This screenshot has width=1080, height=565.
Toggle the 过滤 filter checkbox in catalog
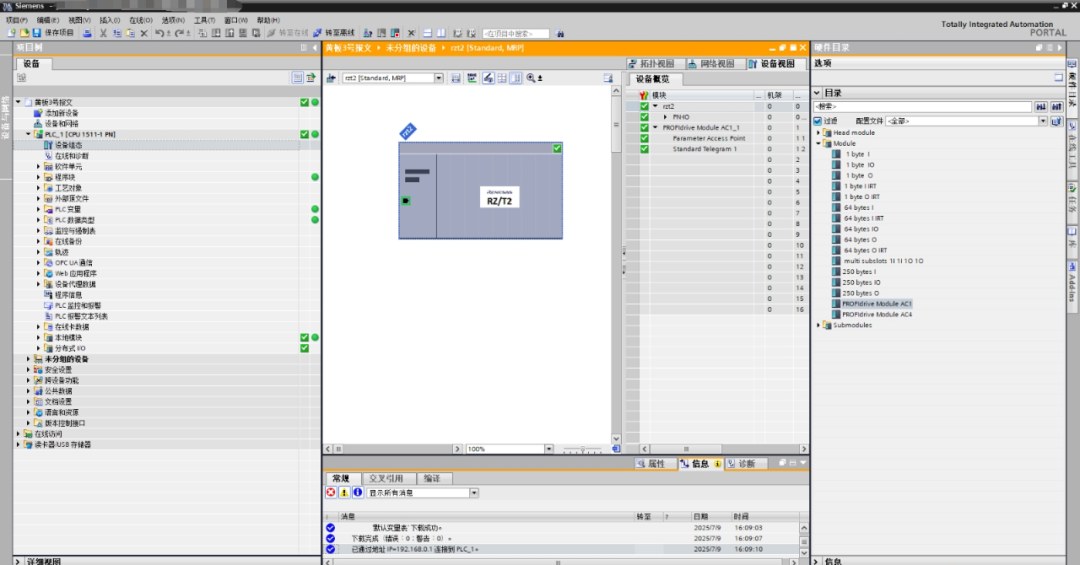[x=818, y=121]
